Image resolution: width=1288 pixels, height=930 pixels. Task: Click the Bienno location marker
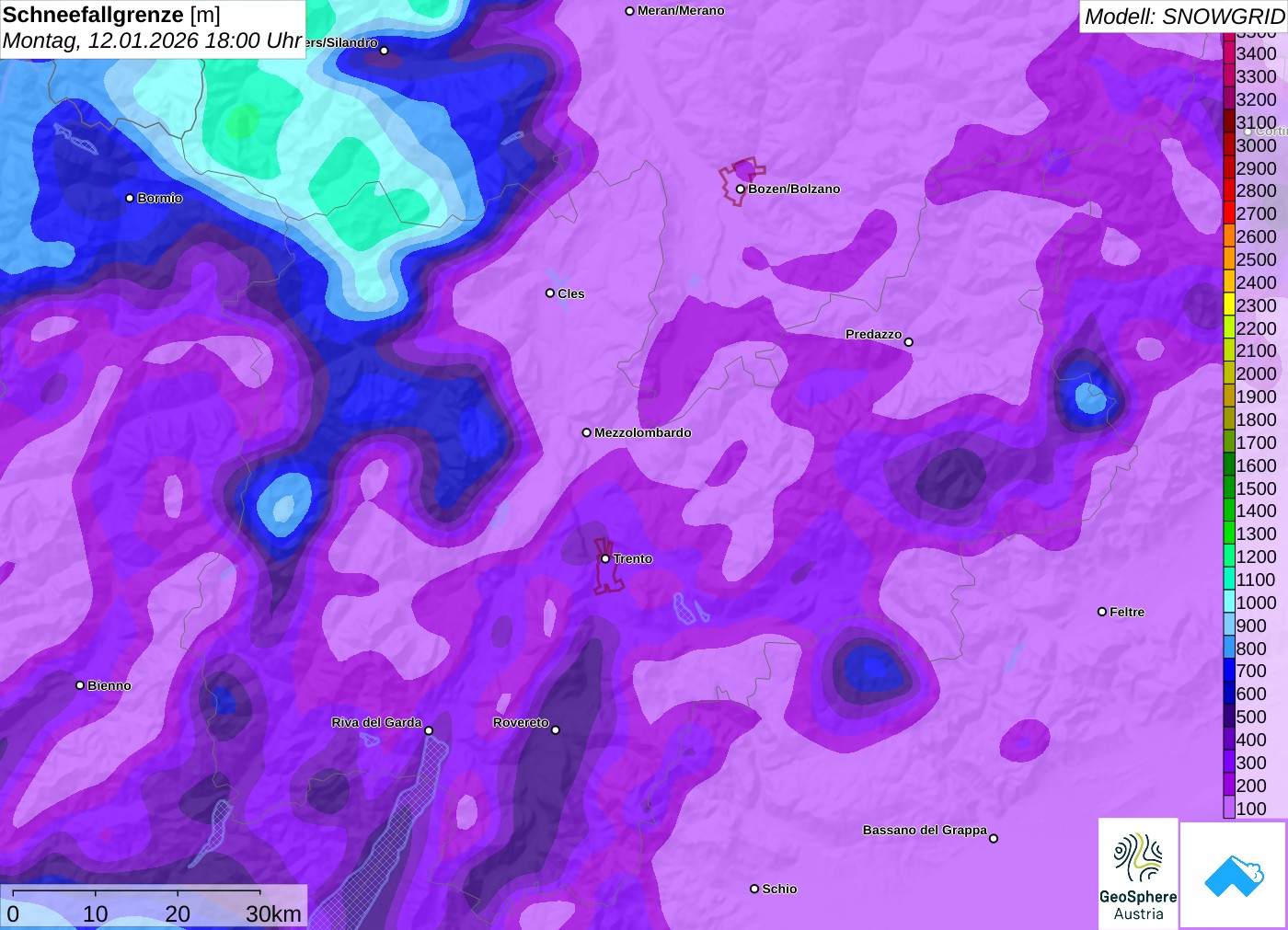pyautogui.click(x=80, y=685)
